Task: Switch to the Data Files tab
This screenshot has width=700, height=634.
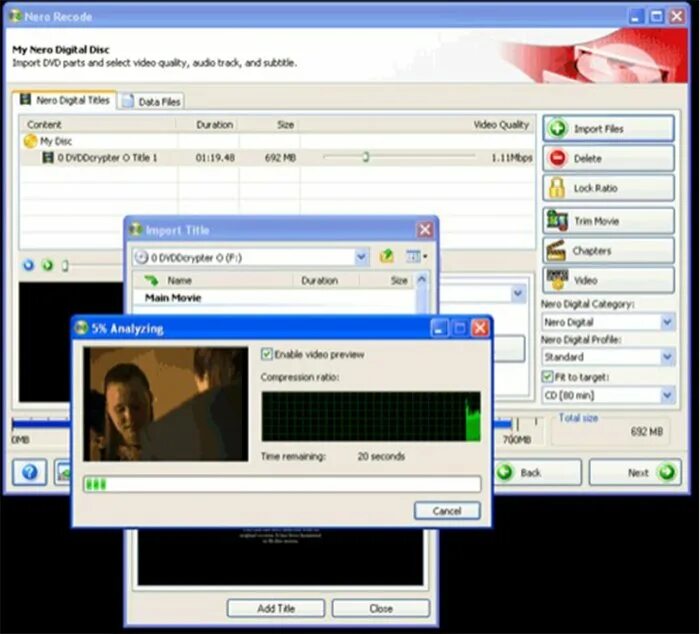Action: coord(152,102)
